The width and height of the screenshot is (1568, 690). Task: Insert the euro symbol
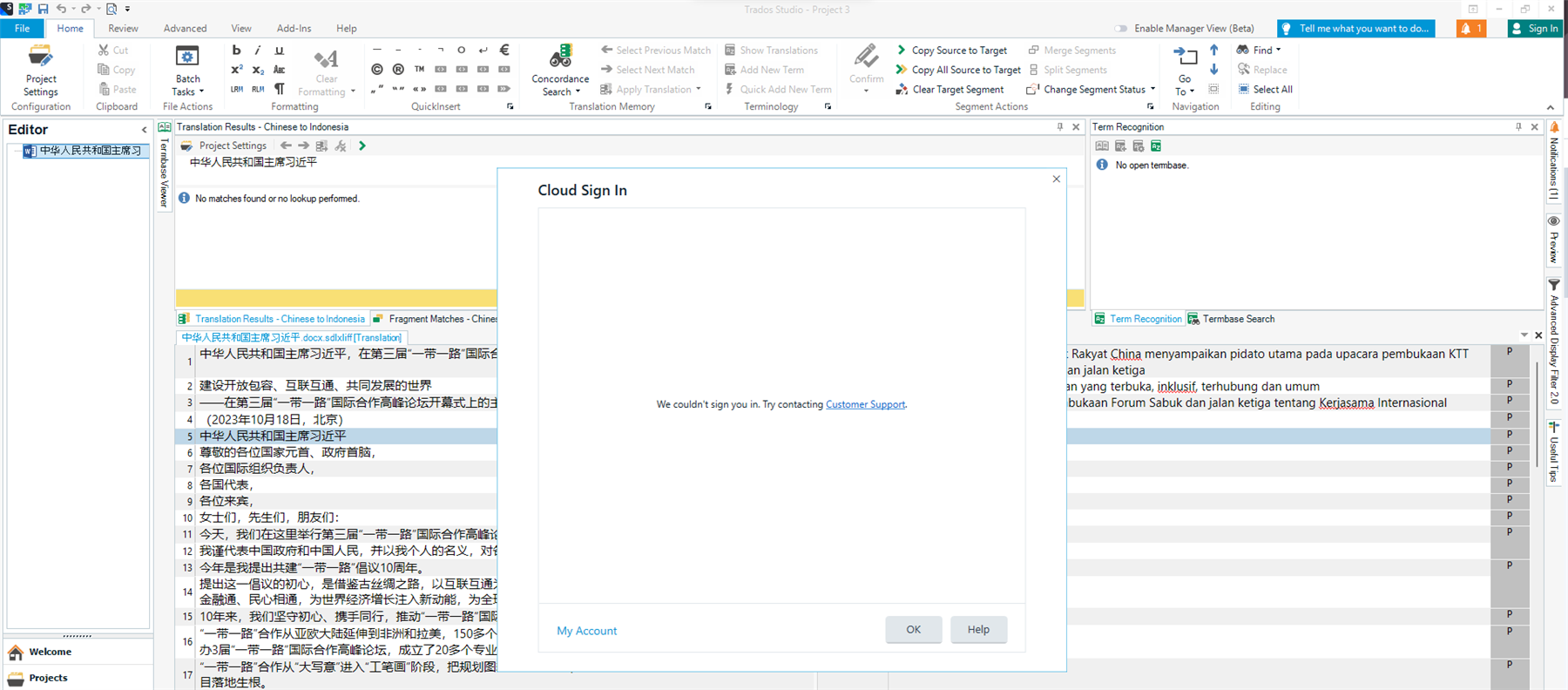[504, 50]
